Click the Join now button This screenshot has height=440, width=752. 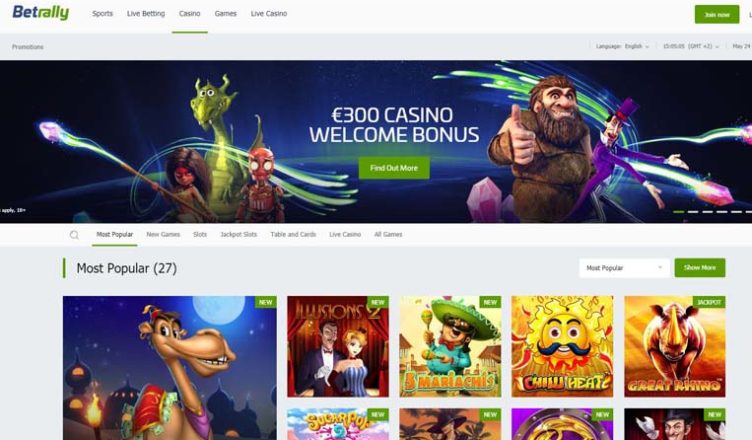click(717, 14)
